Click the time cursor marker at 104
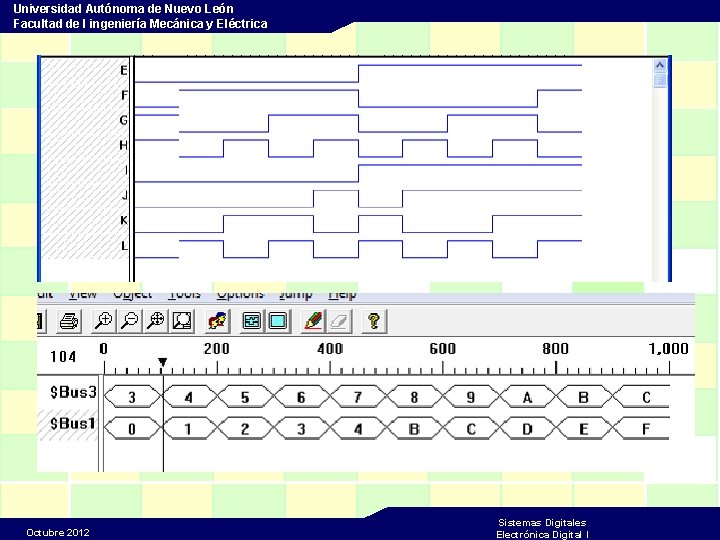720x540 pixels. coord(163,362)
